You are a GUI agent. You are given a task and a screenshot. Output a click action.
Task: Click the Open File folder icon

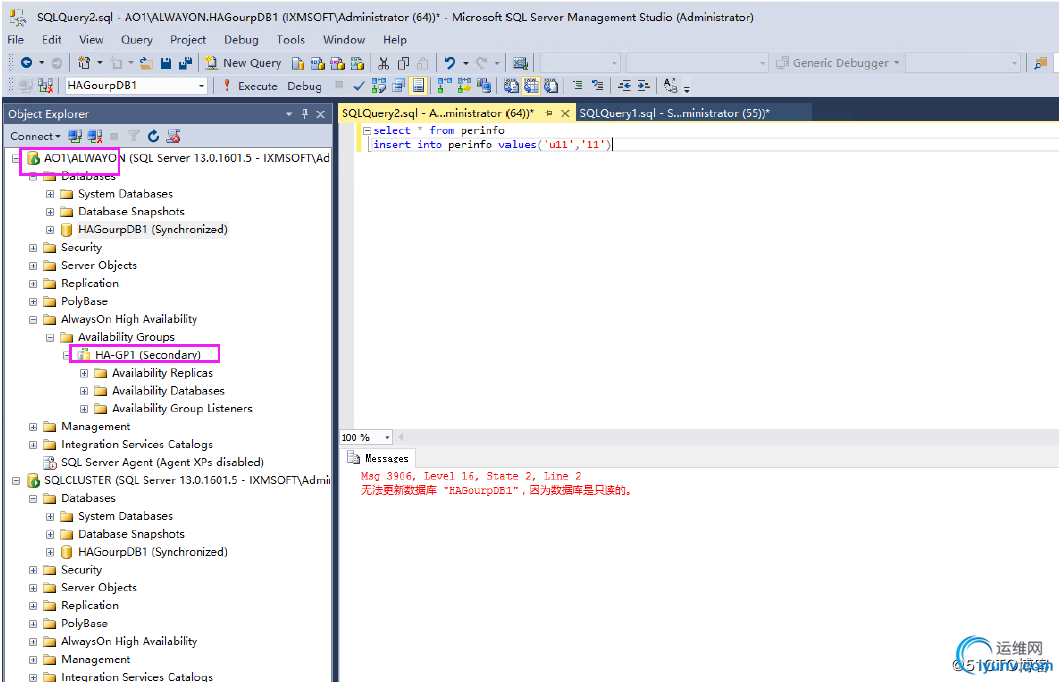click(146, 63)
